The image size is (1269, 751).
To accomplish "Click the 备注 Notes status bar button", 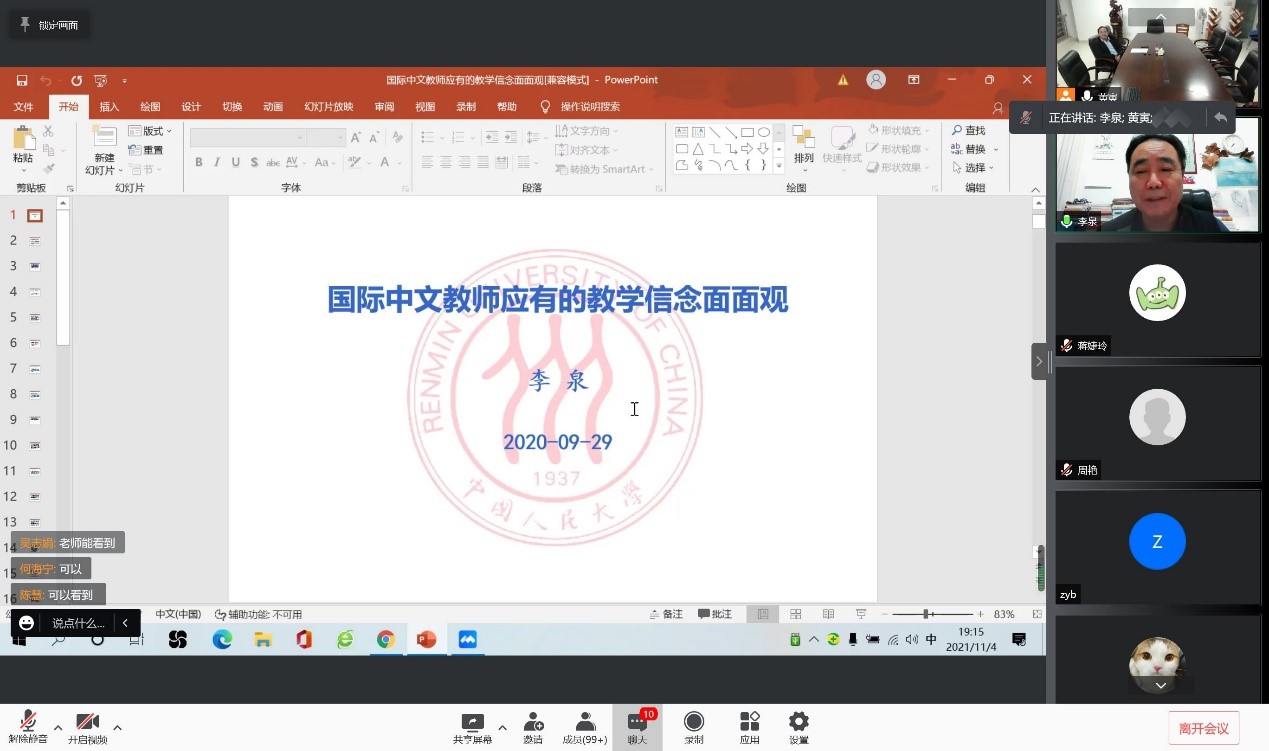I will click(666, 614).
